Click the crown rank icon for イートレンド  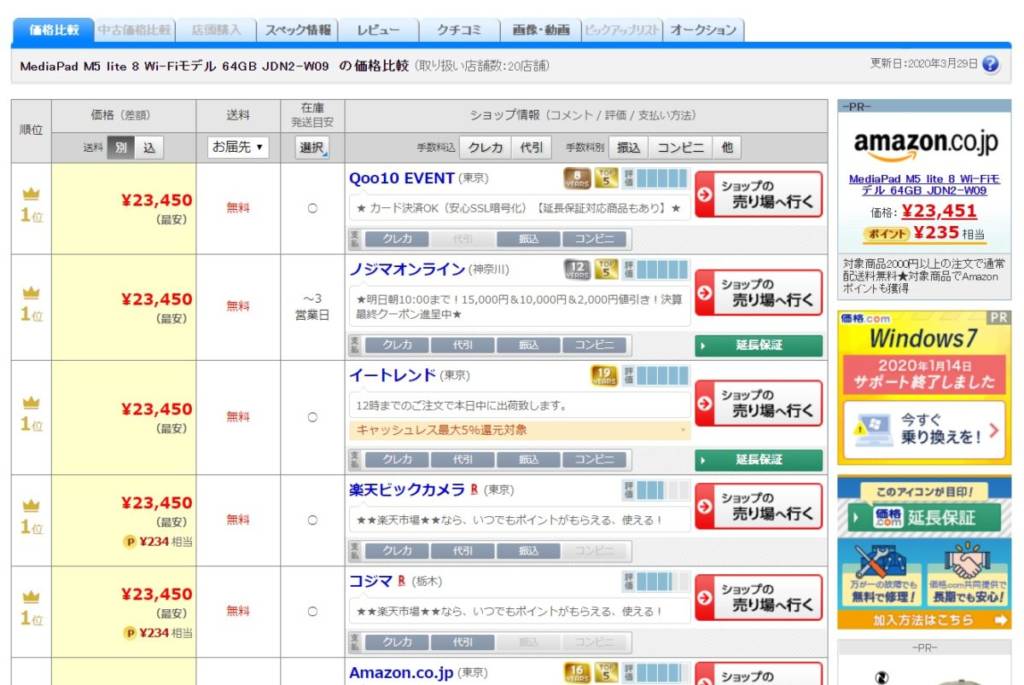[31, 402]
